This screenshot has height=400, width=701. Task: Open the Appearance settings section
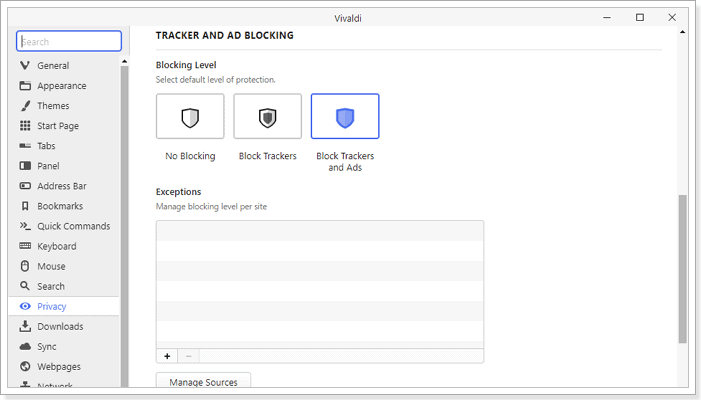(x=62, y=86)
